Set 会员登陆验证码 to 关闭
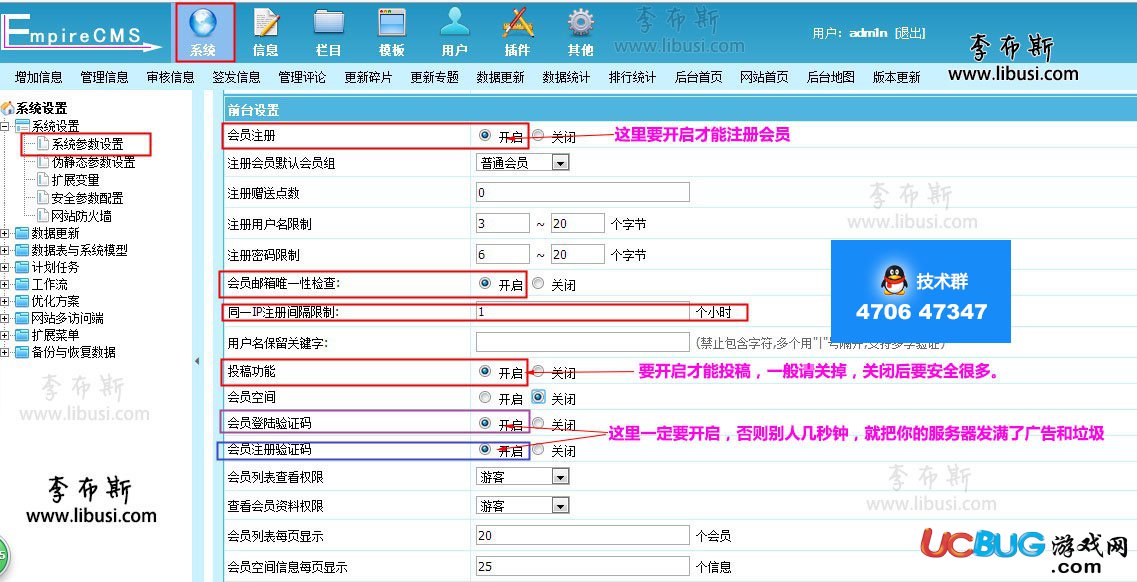Viewport: 1137px width, 582px height. click(537, 423)
